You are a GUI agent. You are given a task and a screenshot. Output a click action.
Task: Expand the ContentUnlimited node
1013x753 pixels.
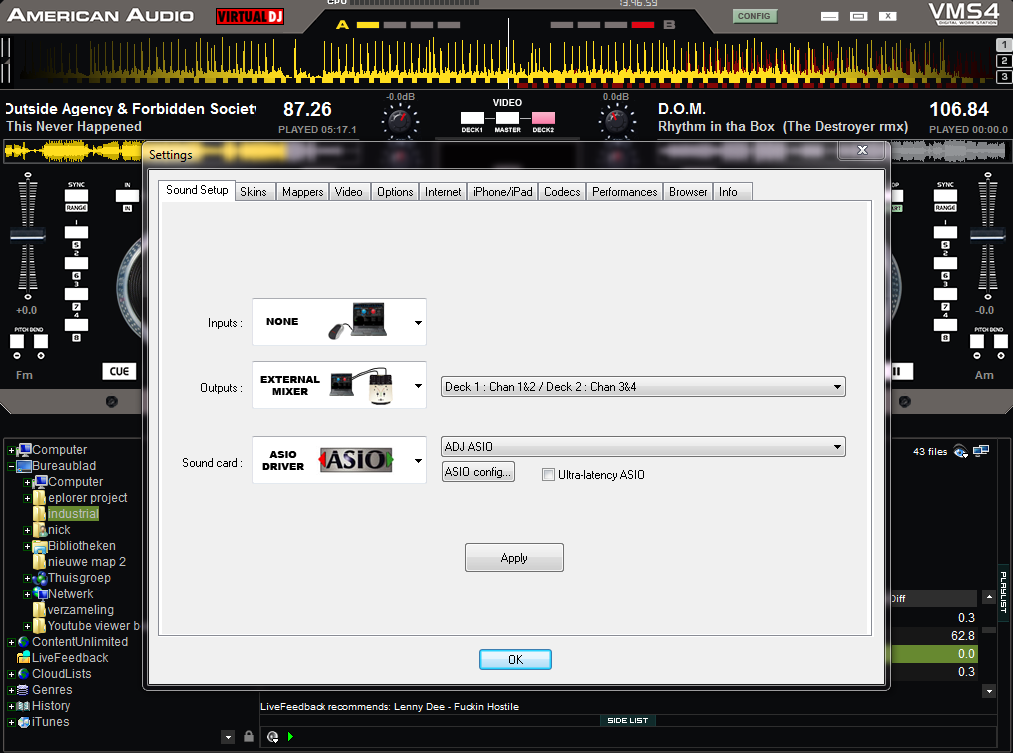coord(11,643)
